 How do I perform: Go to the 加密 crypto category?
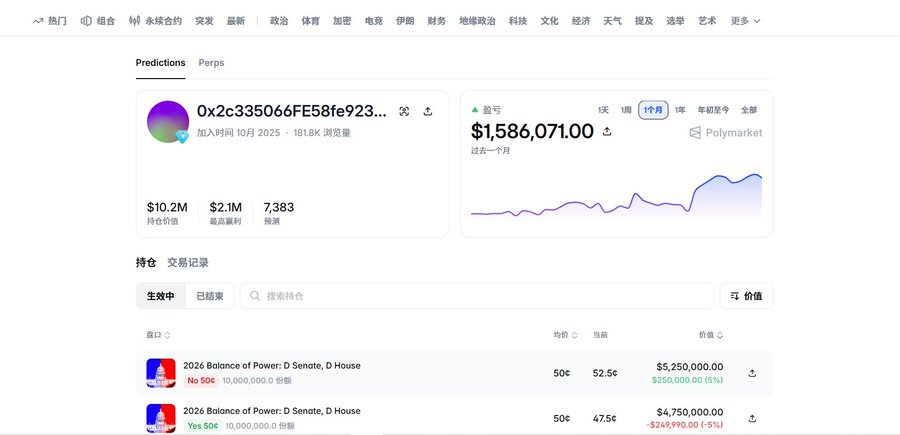click(x=342, y=21)
